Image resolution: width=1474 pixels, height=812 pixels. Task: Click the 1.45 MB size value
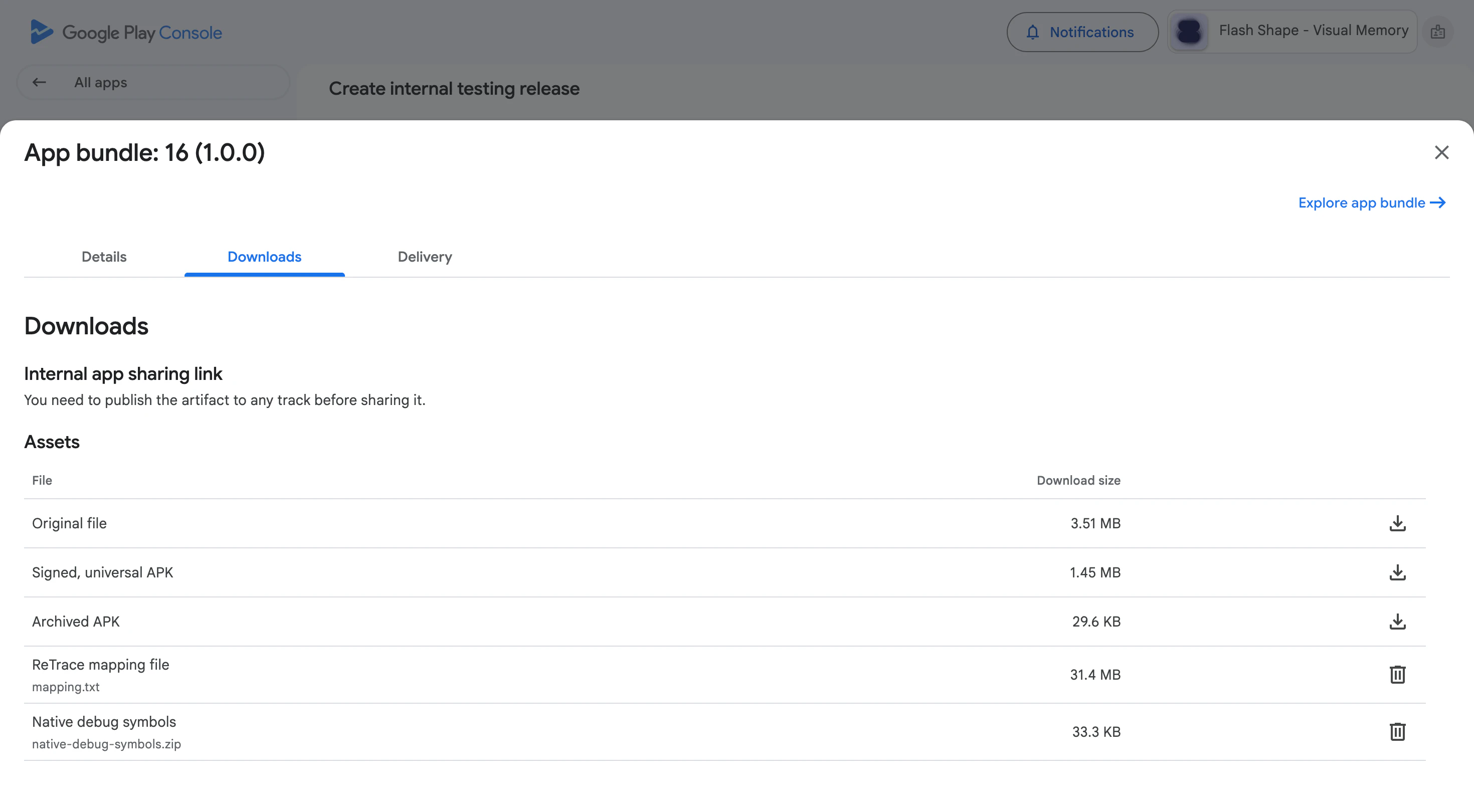(1095, 572)
